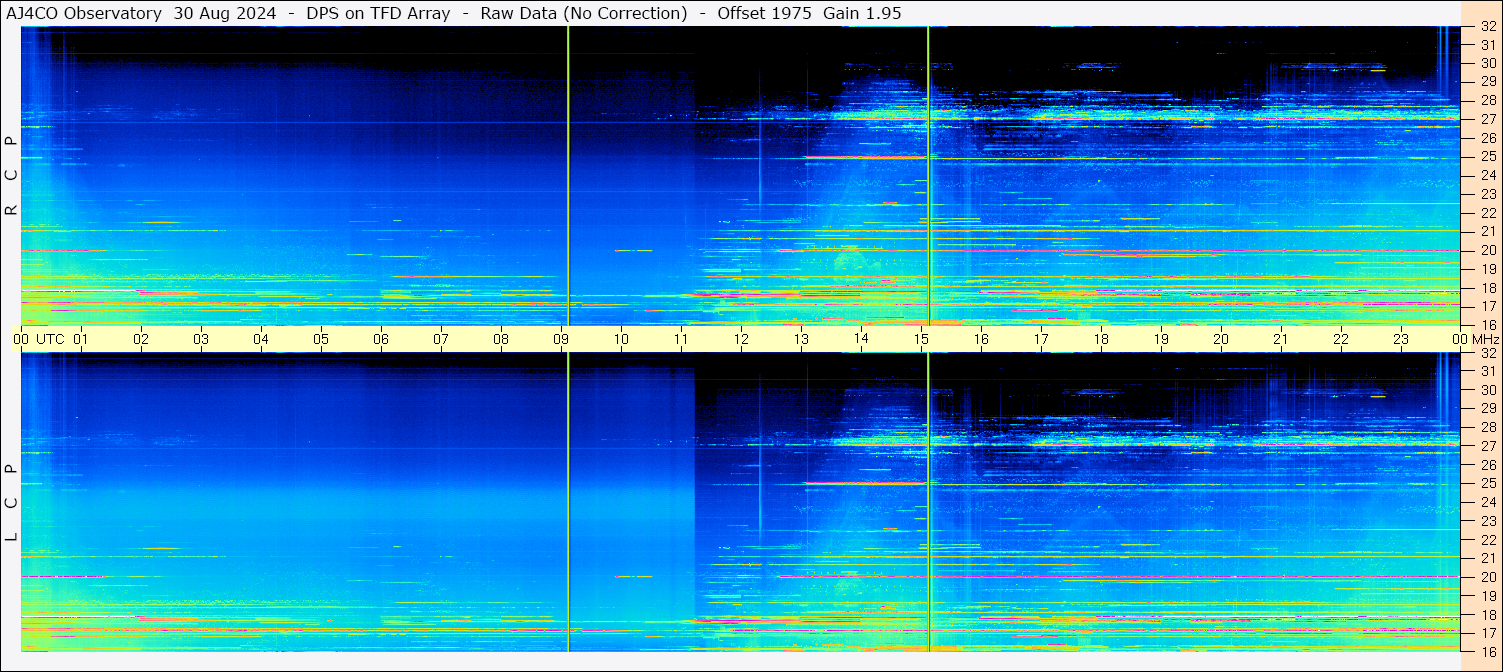The width and height of the screenshot is (1503, 672).
Task: Click the 18 hour label on time axis
Action: click(x=1101, y=340)
